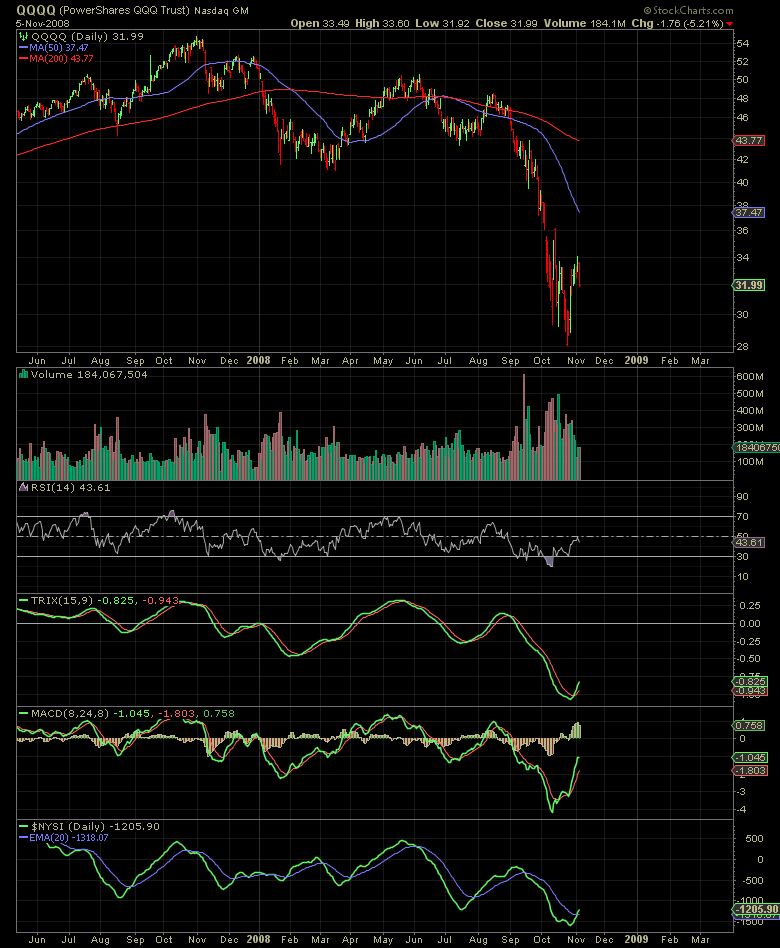Click the 'Low 31.92' value in header
This screenshot has height=948, width=780.
443,24
